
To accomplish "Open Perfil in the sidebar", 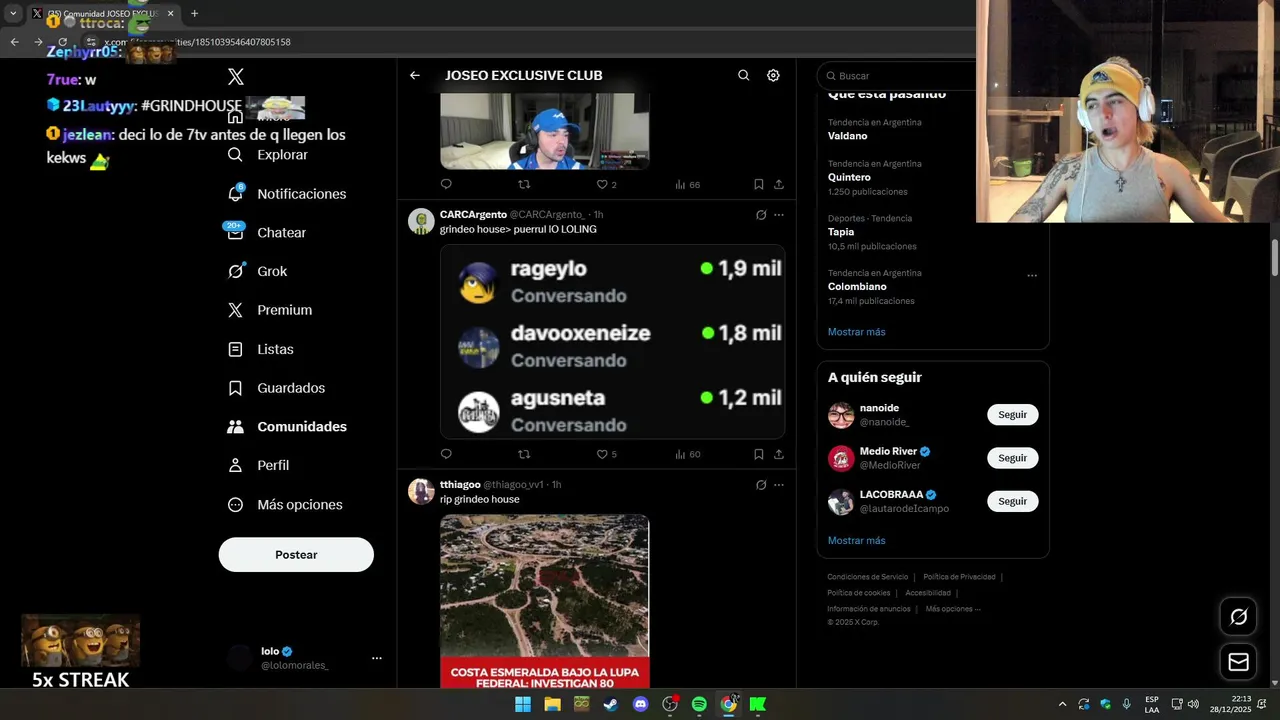I will coord(258,465).
